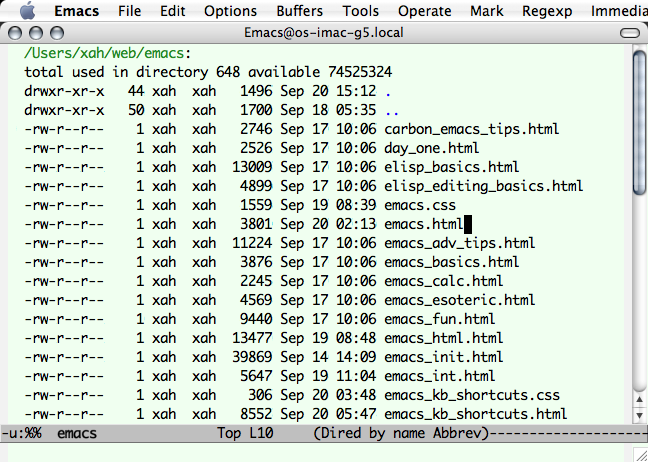
Task: Click emacs_fun.html file name
Action: click(440, 319)
